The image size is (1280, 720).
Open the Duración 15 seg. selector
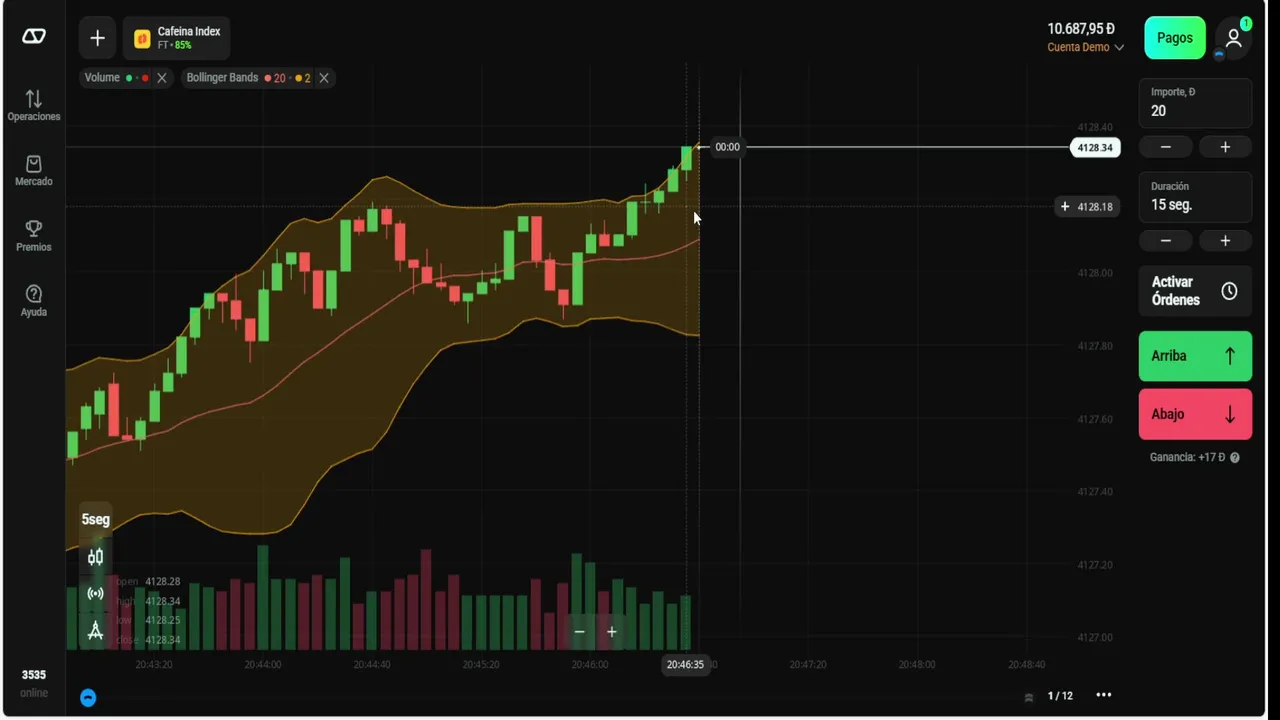[x=1195, y=197]
